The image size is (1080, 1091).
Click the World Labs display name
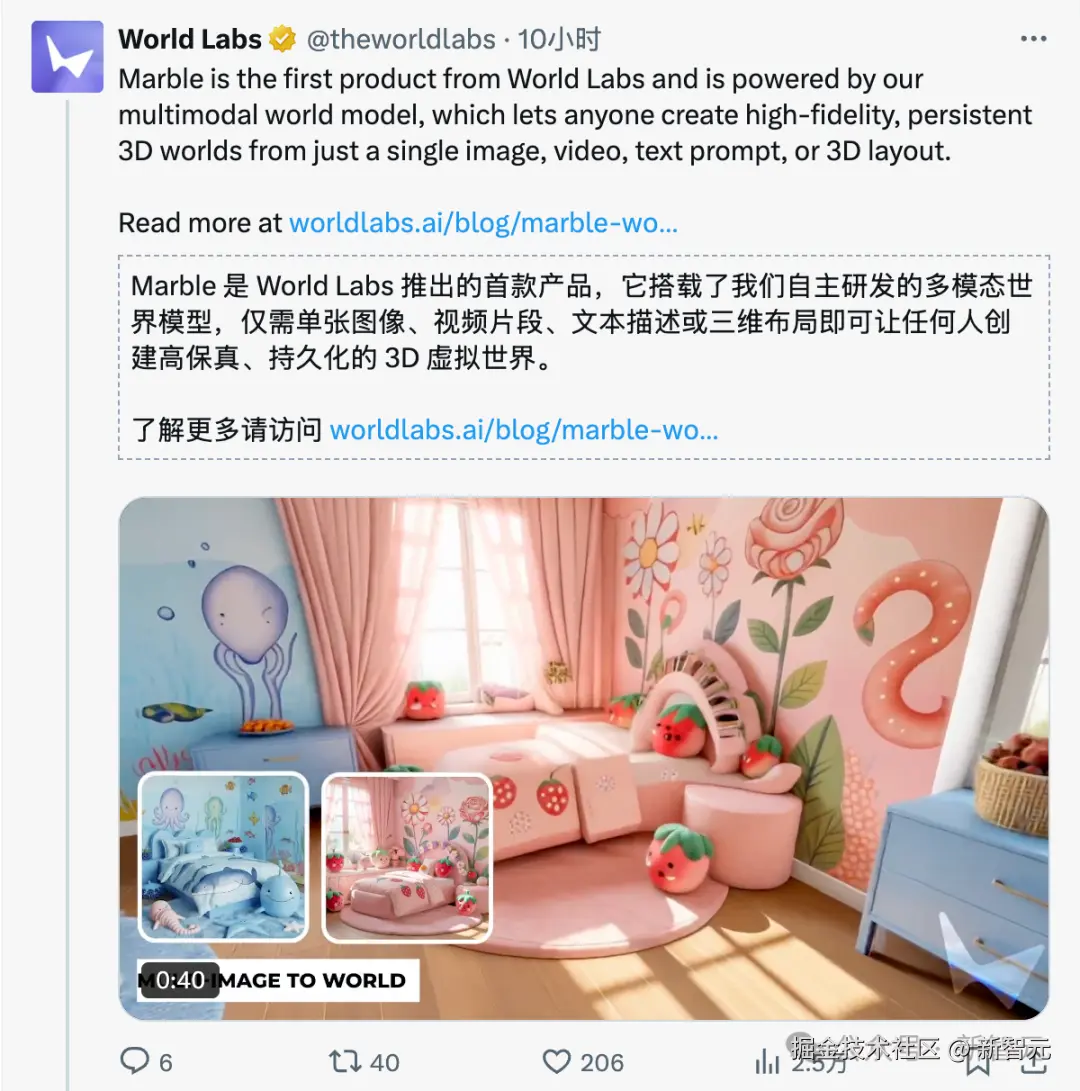click(x=190, y=39)
